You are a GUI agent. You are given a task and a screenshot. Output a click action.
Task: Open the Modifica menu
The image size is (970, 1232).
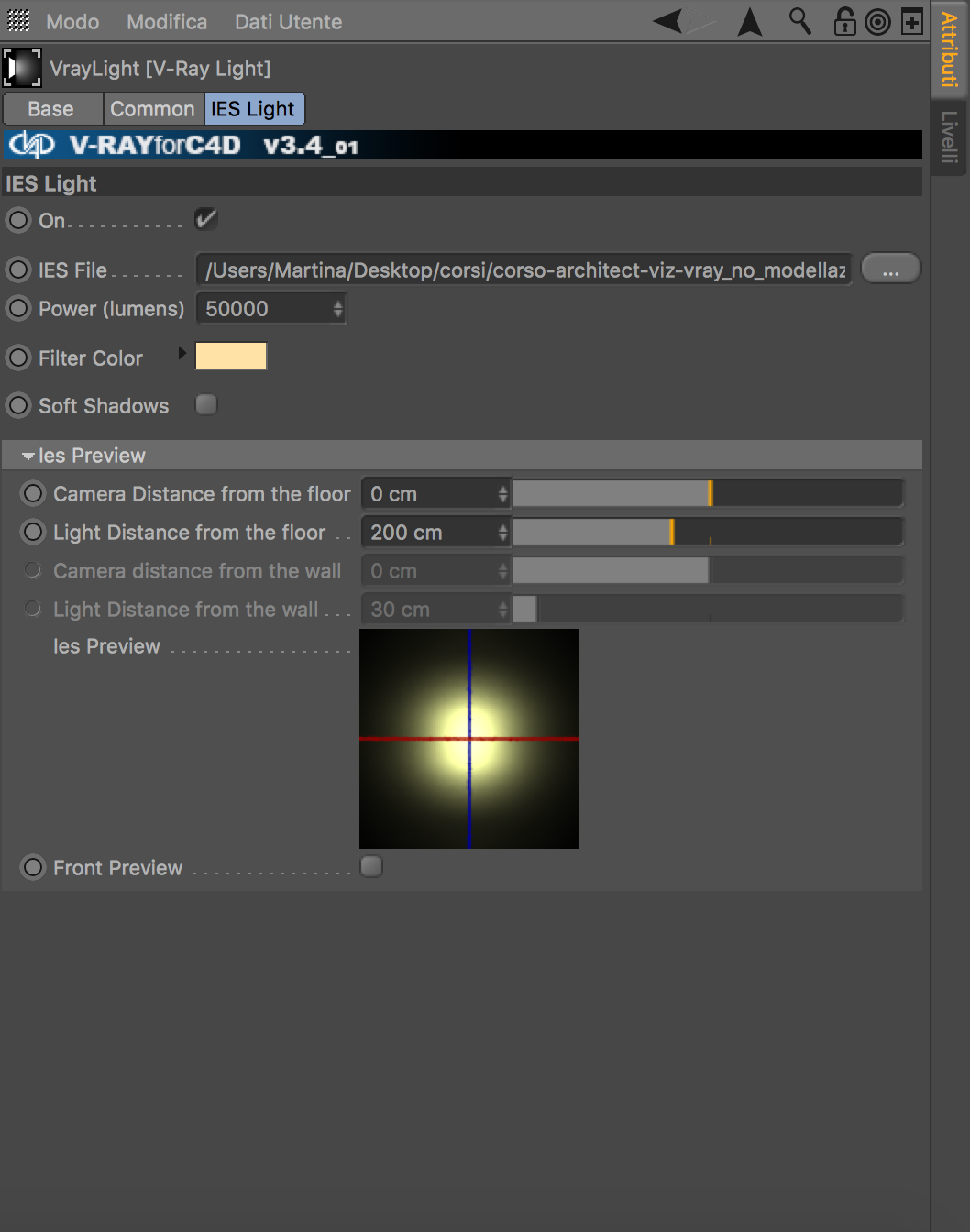click(x=167, y=21)
